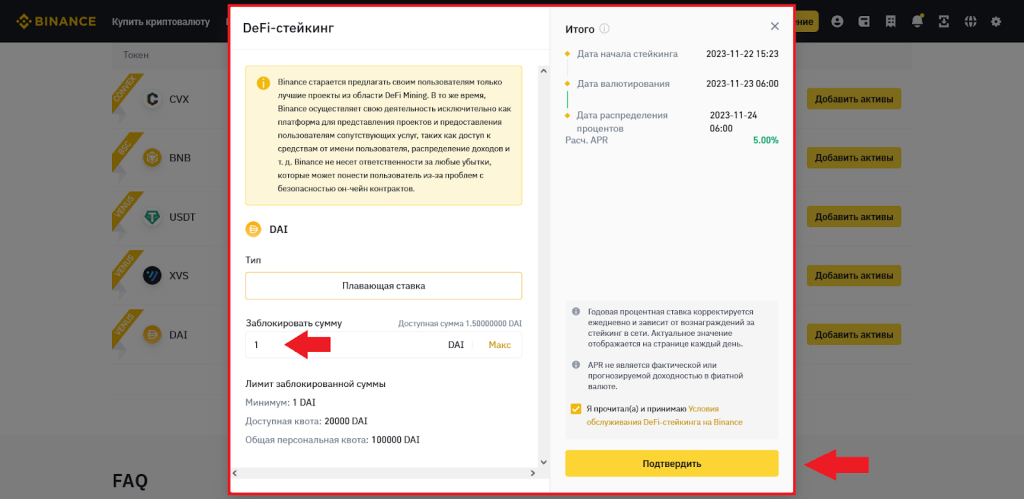
Task: Open the notifications bell
Action: point(918,21)
